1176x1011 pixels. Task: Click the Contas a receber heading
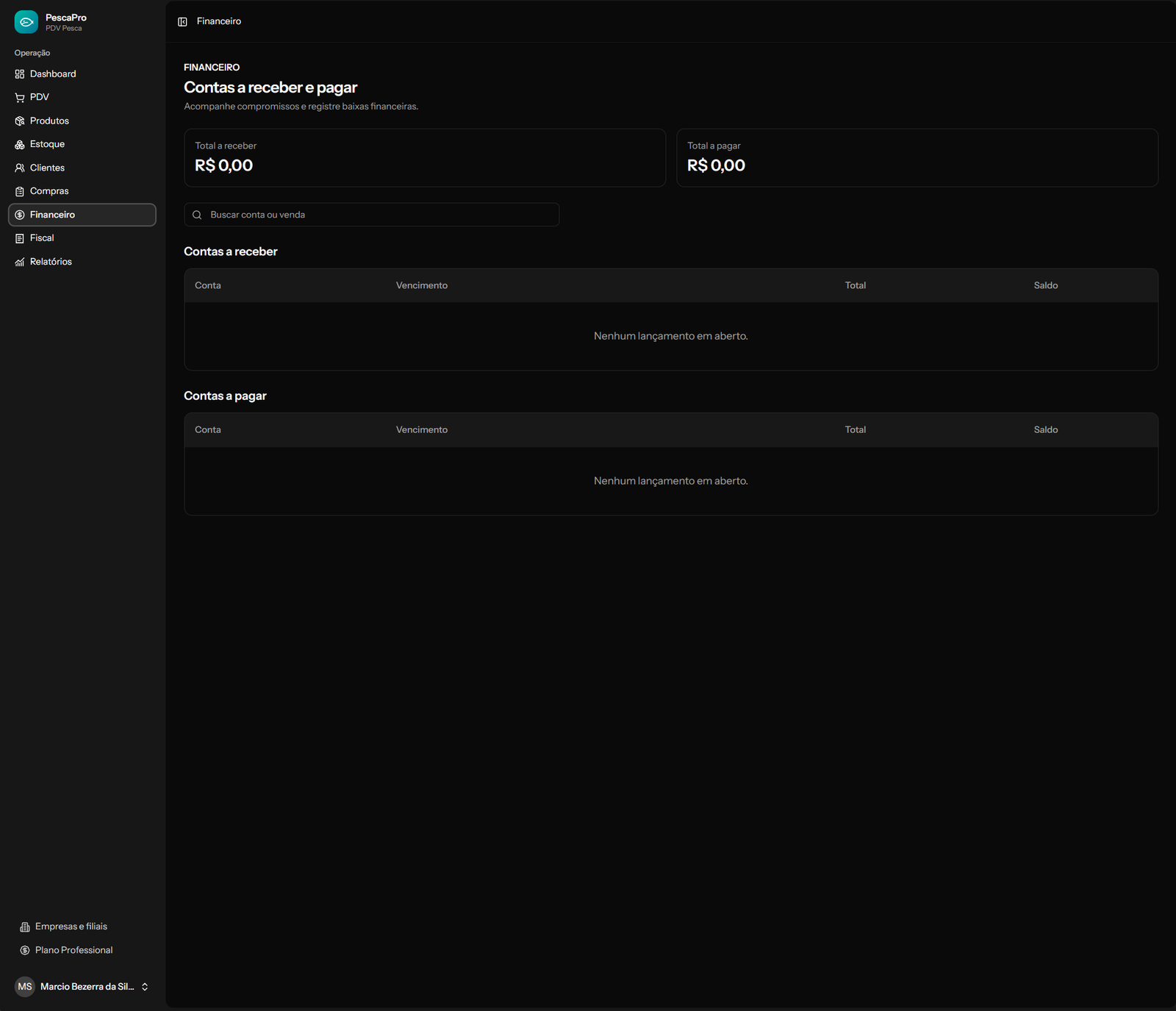[x=231, y=251]
